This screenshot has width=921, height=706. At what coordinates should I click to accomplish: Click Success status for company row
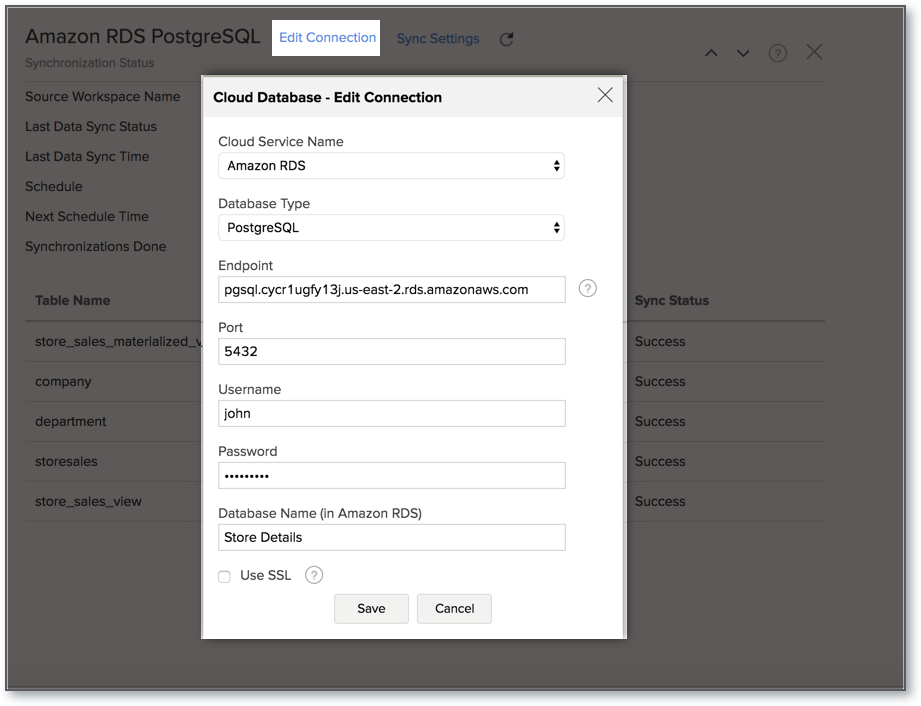660,382
